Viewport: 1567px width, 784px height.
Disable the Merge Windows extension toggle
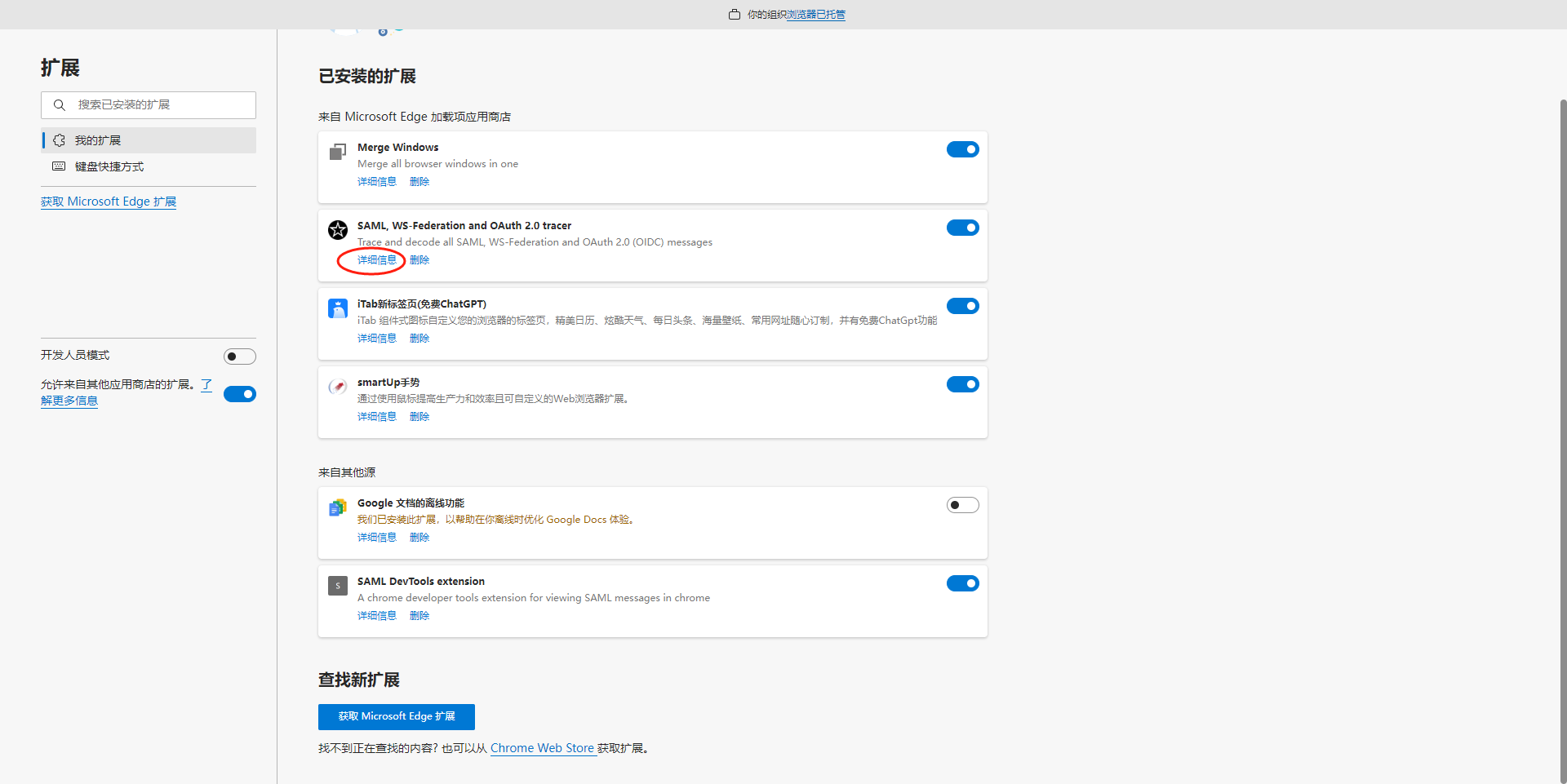click(962, 149)
